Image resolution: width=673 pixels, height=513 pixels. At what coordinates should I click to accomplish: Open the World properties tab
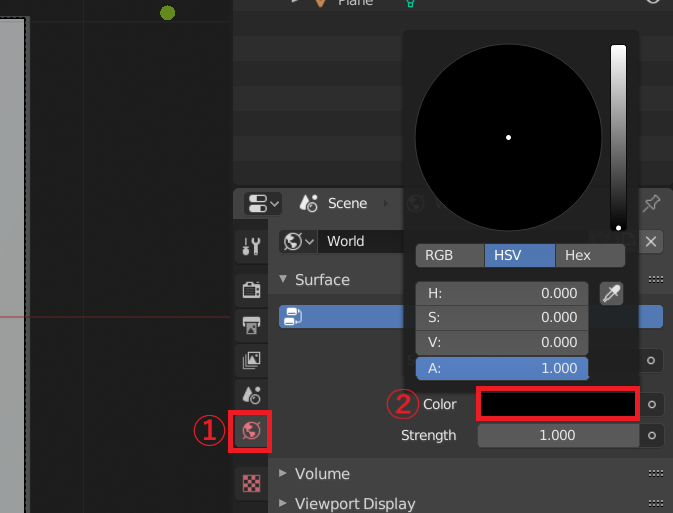click(251, 431)
